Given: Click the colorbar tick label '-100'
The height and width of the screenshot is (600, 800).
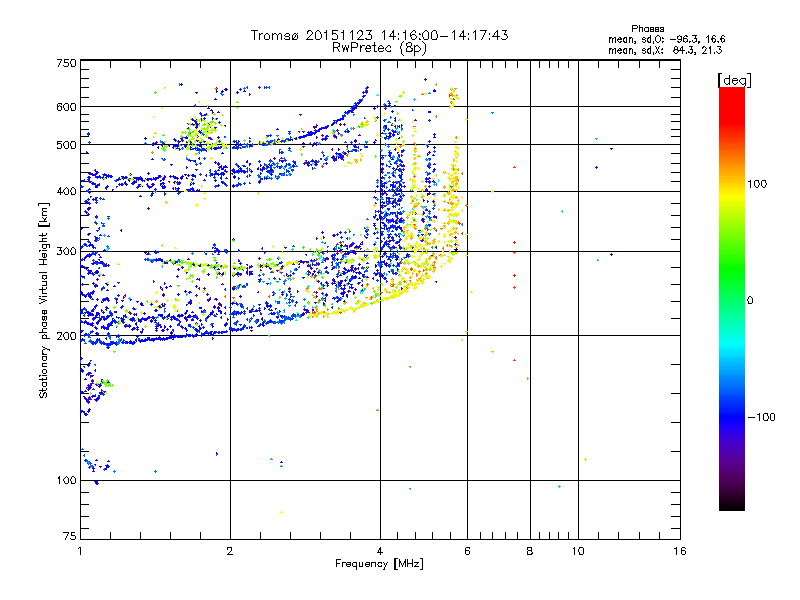Looking at the screenshot, I should 762,417.
